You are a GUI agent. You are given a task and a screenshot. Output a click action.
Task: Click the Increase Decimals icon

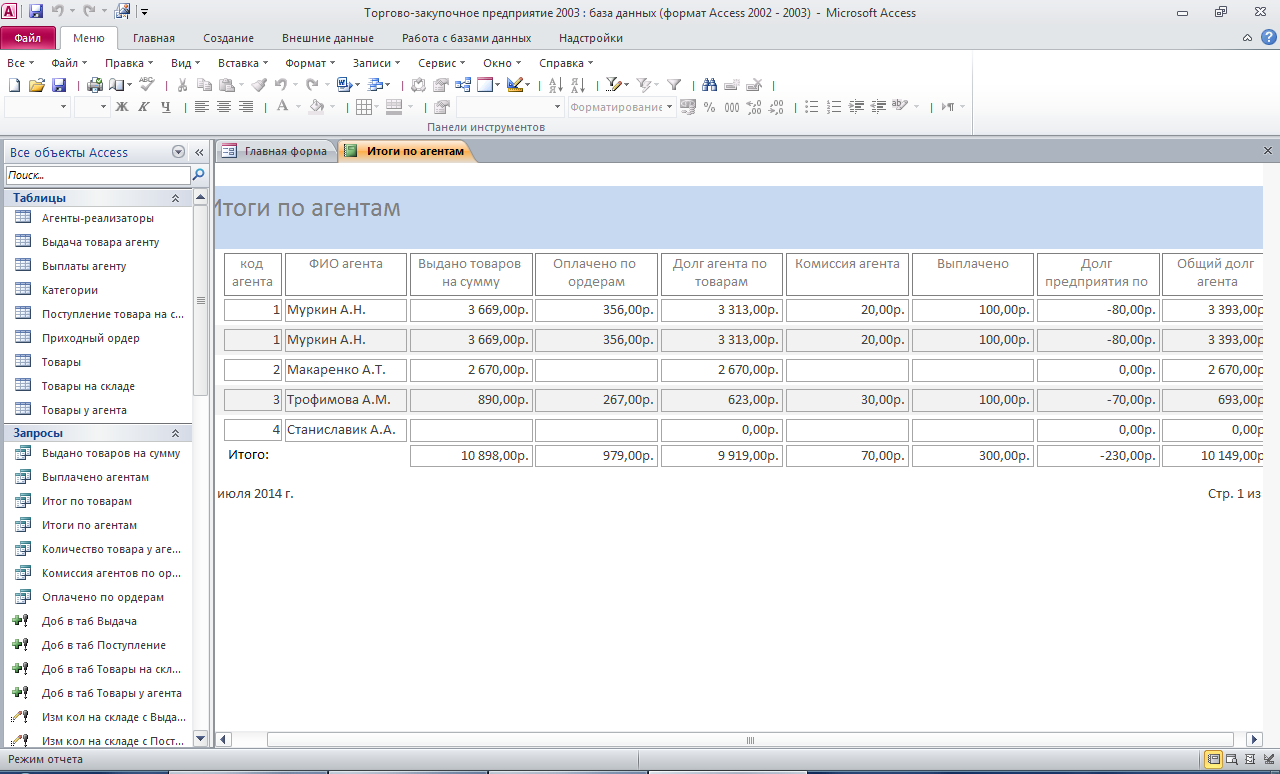coord(754,107)
